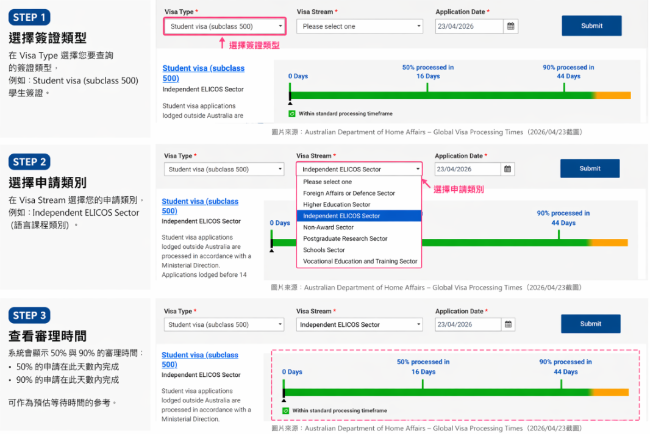The width and height of the screenshot is (650, 434).
Task: Click the 'Visa Stream' label in STEP 2
Action: [x=314, y=156]
